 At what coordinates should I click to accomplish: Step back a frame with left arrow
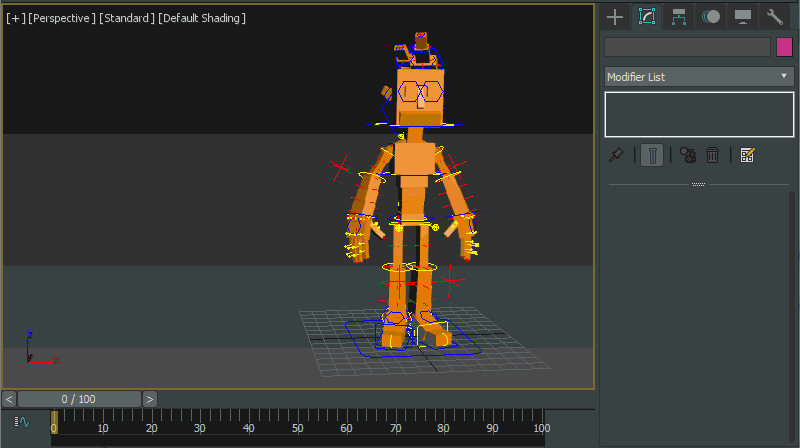[10, 399]
